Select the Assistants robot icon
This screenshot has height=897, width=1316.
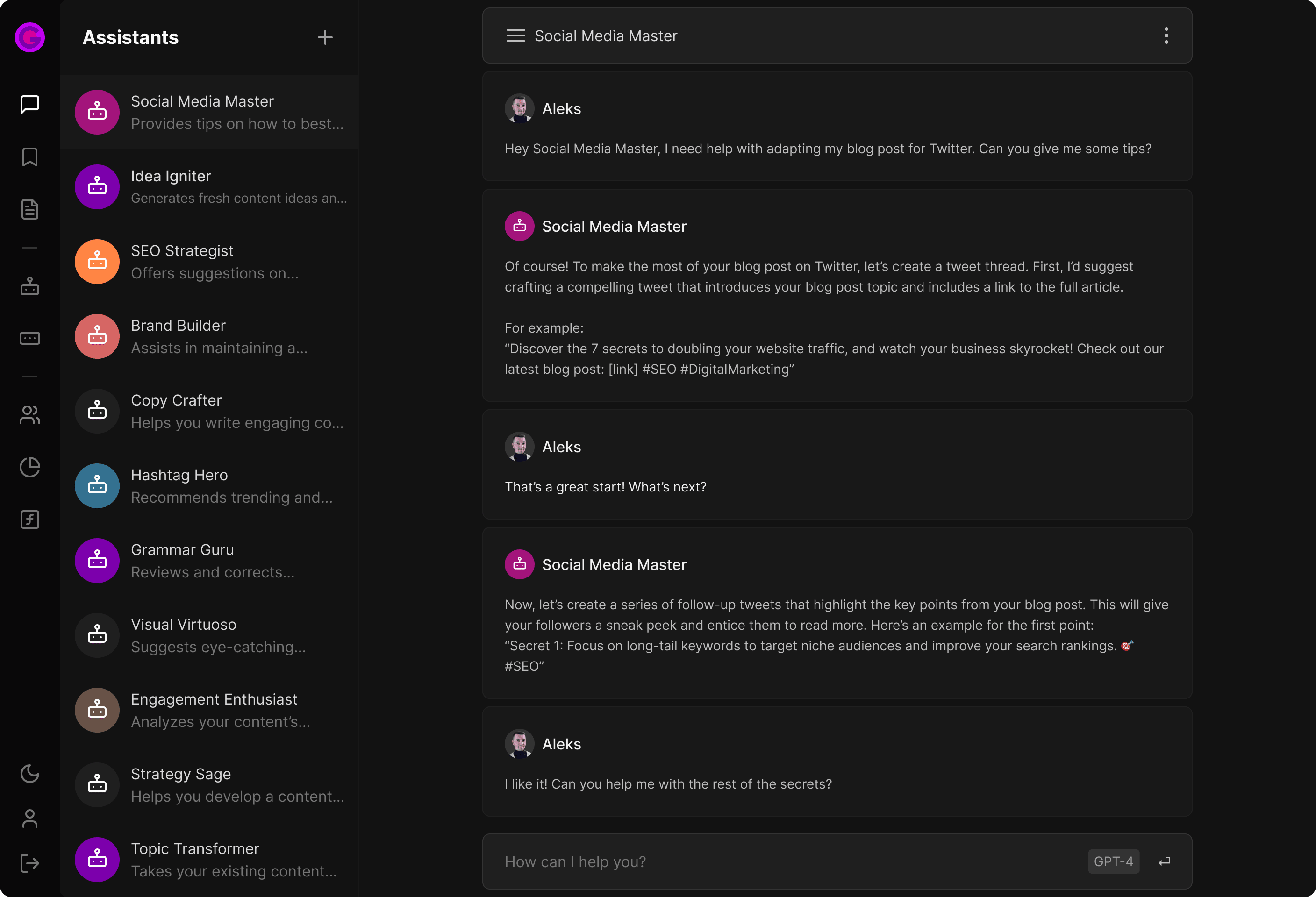29,286
